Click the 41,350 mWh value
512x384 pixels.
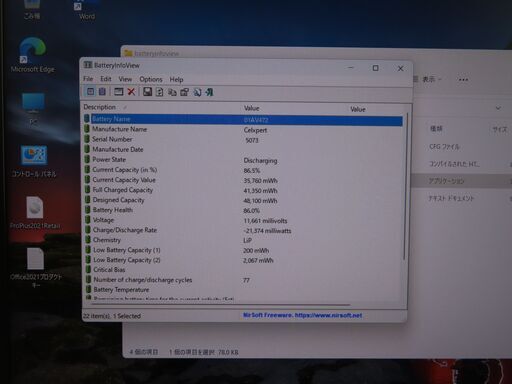[260, 191]
